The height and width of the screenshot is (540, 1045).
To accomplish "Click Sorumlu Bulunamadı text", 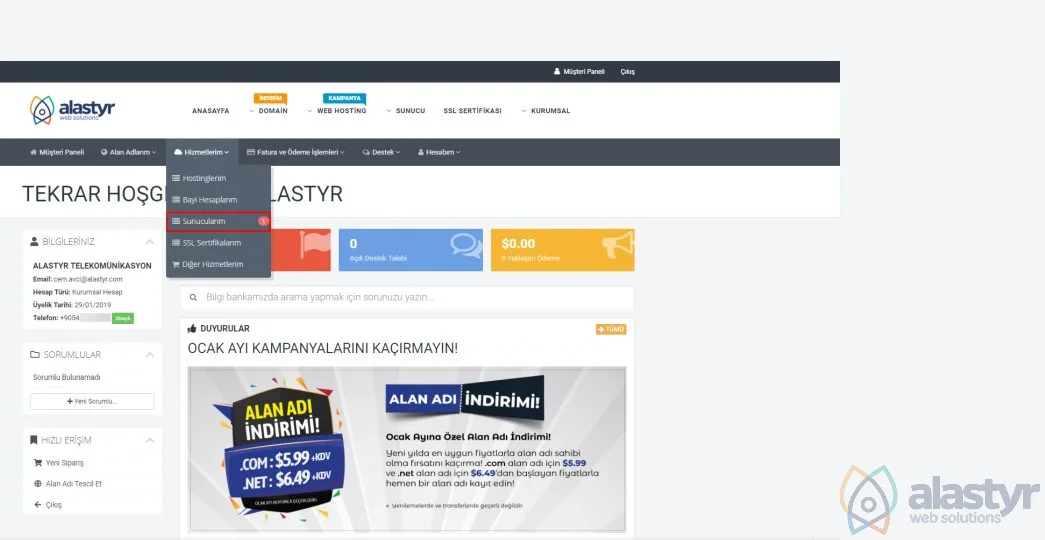I will click(x=67, y=377).
